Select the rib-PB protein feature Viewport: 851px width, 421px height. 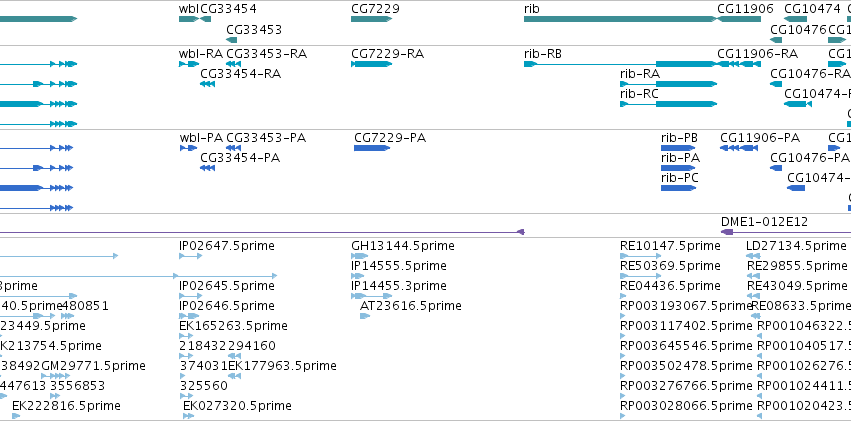point(678,148)
